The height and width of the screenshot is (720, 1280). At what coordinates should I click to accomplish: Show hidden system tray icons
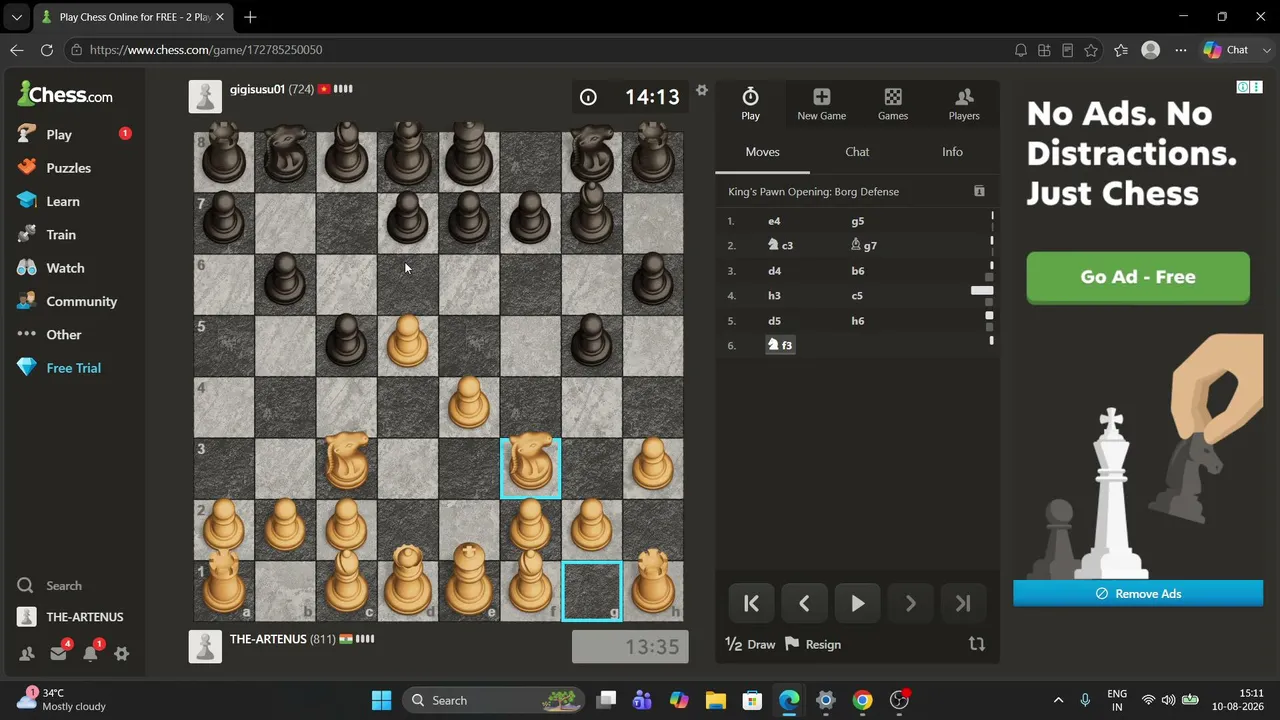pos(1058,700)
